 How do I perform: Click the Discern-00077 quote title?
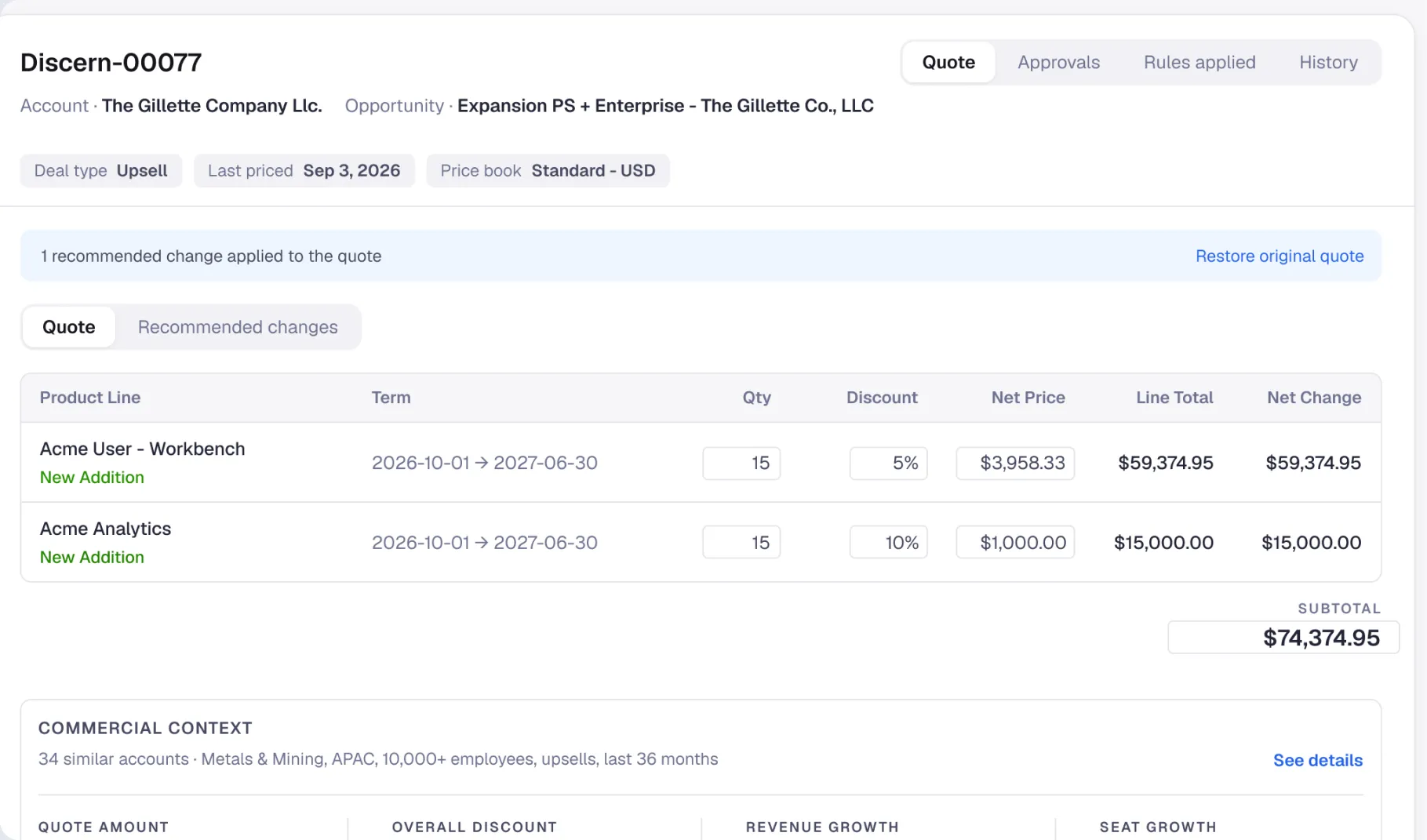click(111, 62)
